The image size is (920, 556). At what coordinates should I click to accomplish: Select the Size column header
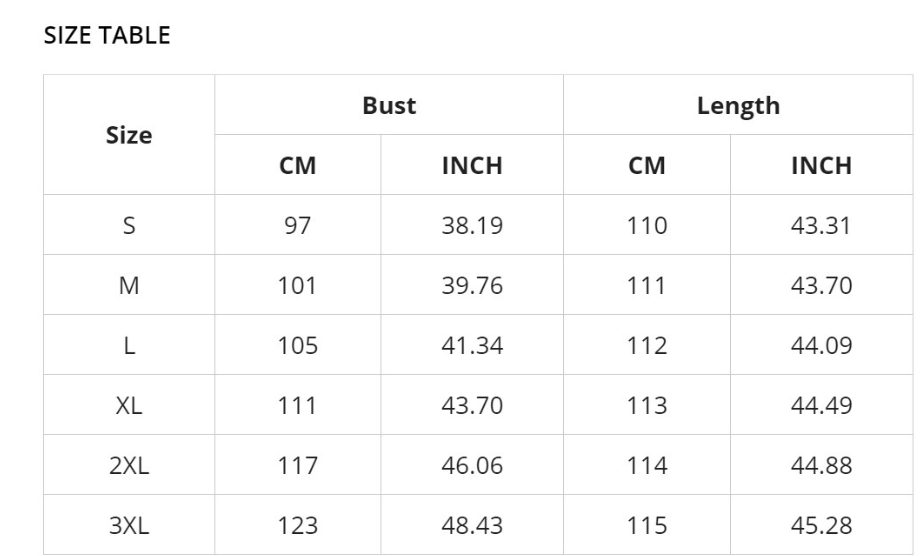129,135
